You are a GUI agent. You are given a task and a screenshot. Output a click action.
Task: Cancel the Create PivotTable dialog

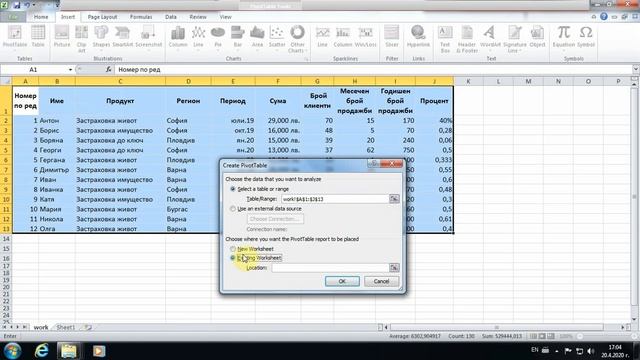tap(381, 281)
